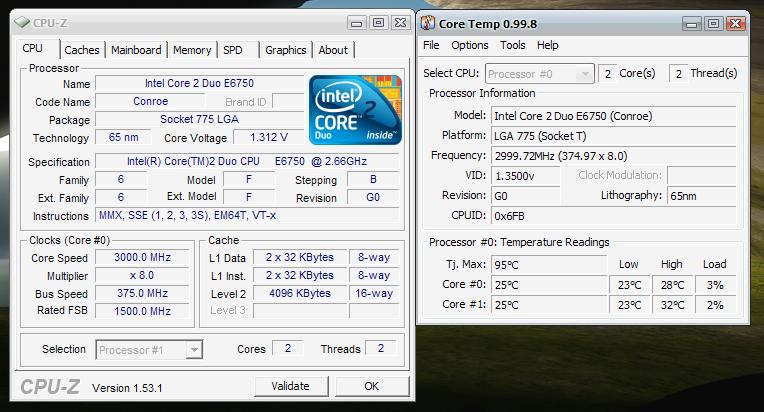Click the Frequency value 2999.72MHz
The image size is (764, 412).
613,156
